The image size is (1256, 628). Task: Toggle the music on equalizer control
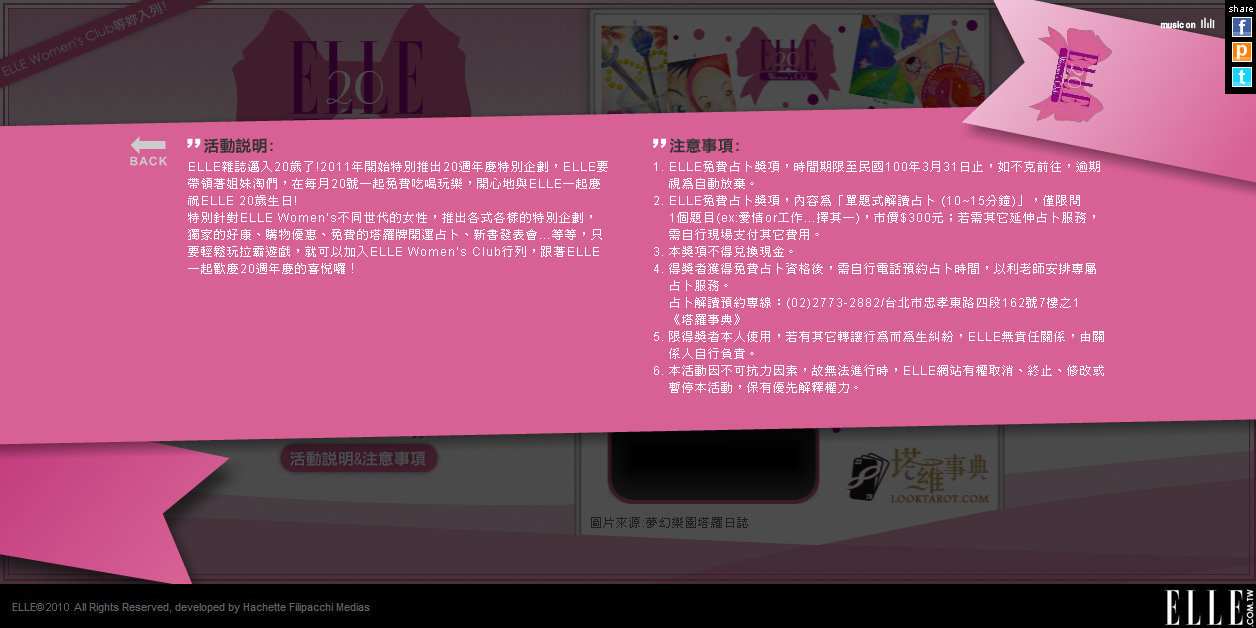[x=1188, y=24]
